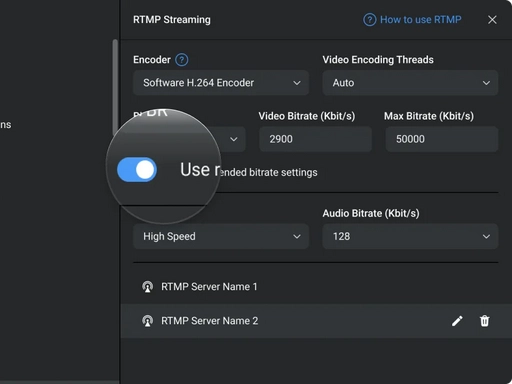This screenshot has width=512, height=384.
Task: Open the Audio Bitrate 128 dropdown
Action: 410,236
